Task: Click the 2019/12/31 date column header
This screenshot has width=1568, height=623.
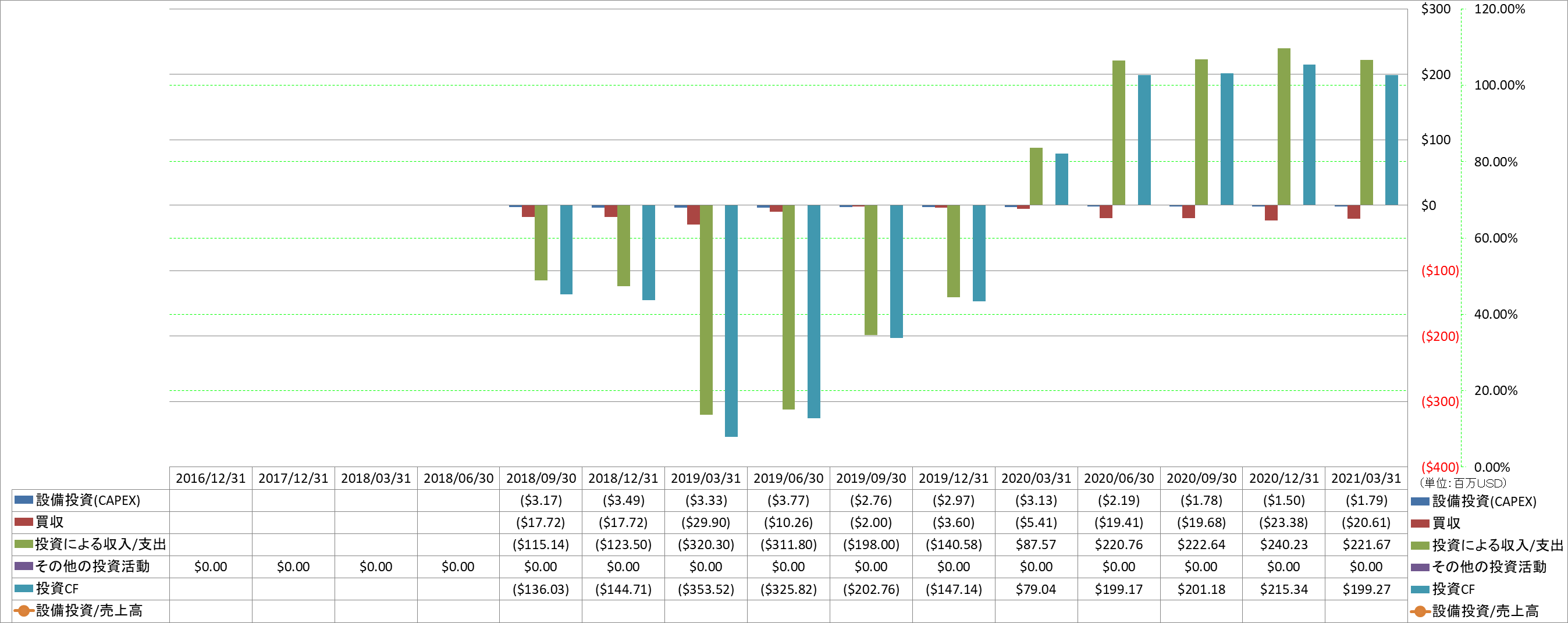Action: [953, 478]
